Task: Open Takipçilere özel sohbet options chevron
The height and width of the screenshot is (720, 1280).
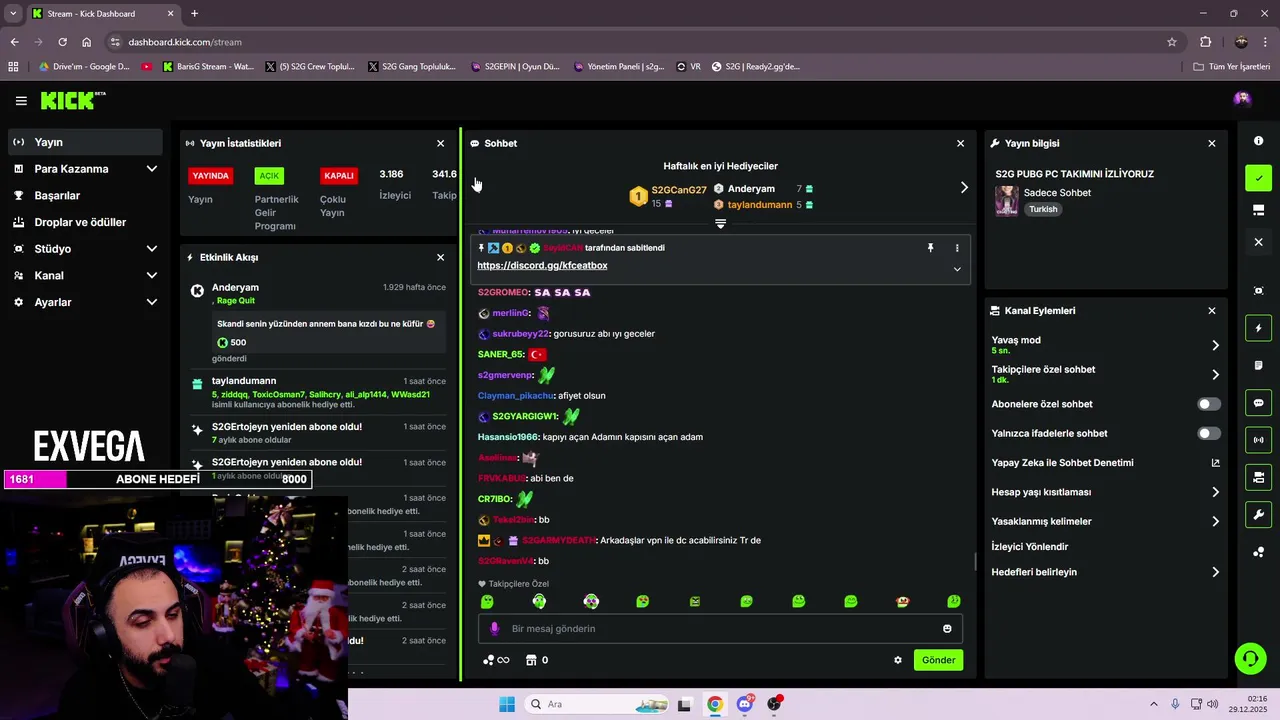Action: tap(1215, 375)
